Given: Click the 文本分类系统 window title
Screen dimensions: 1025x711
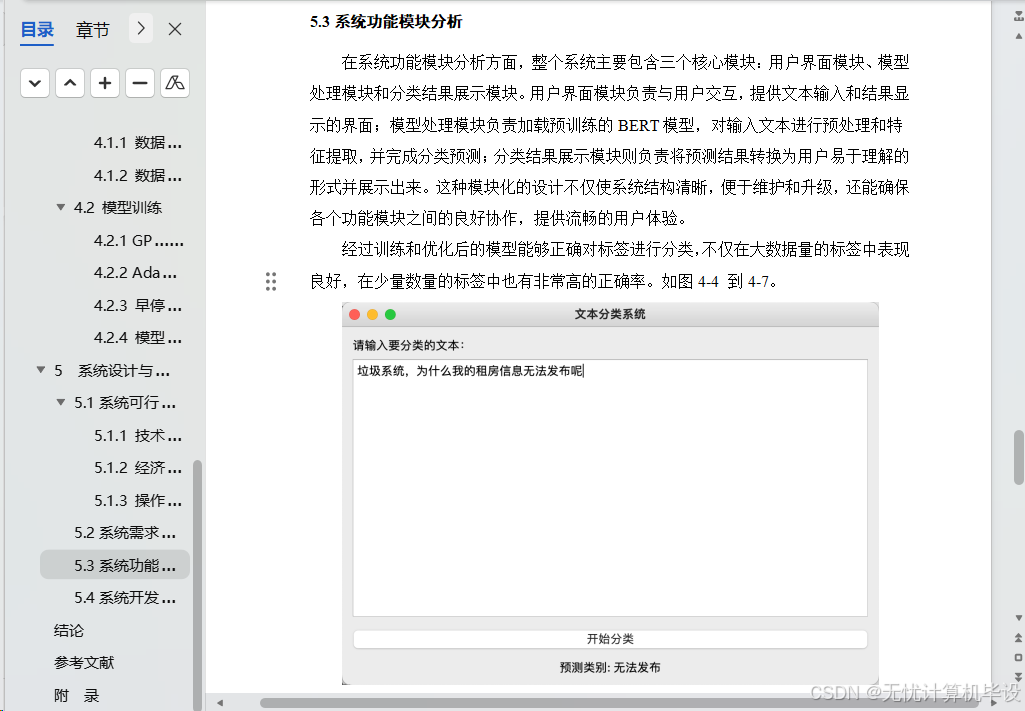Looking at the screenshot, I should pyautogui.click(x=610, y=314).
